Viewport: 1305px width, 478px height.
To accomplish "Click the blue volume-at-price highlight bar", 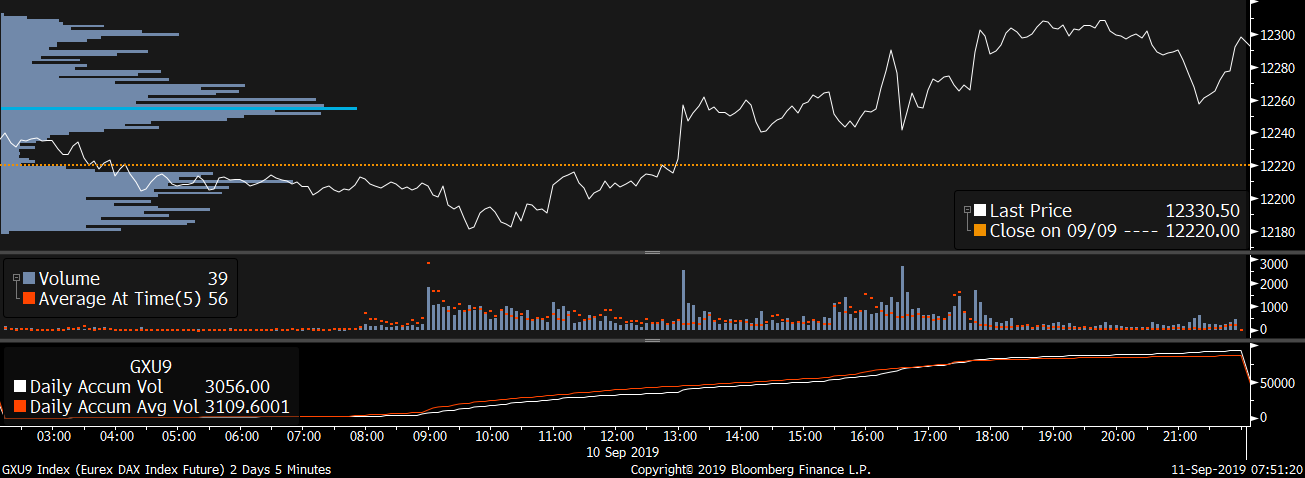I will point(178,108).
